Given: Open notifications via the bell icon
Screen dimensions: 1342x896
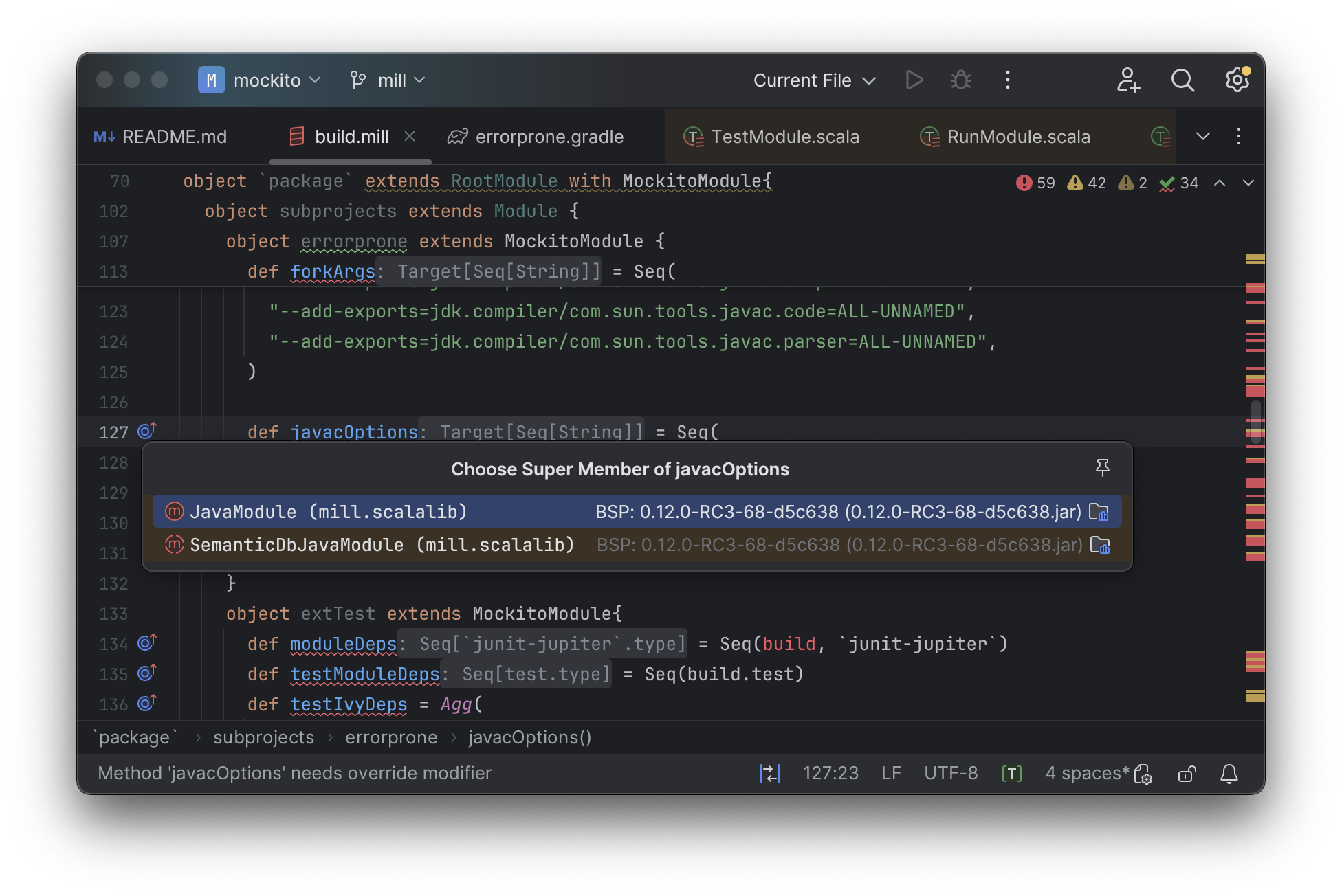Looking at the screenshot, I should click(1230, 773).
